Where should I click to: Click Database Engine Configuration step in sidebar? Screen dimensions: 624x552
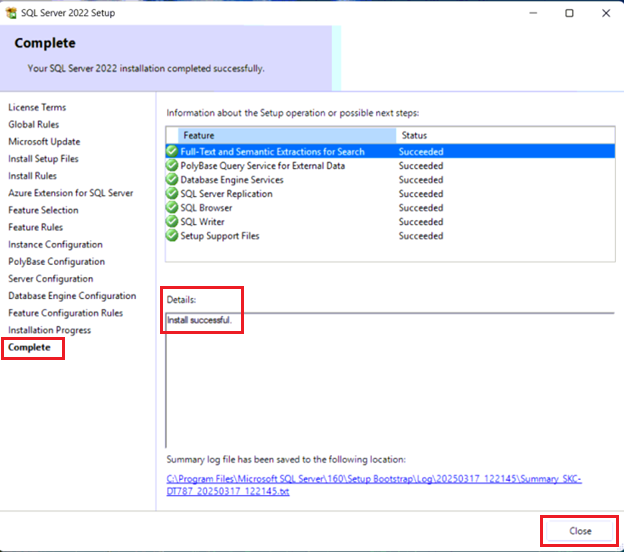point(72,295)
